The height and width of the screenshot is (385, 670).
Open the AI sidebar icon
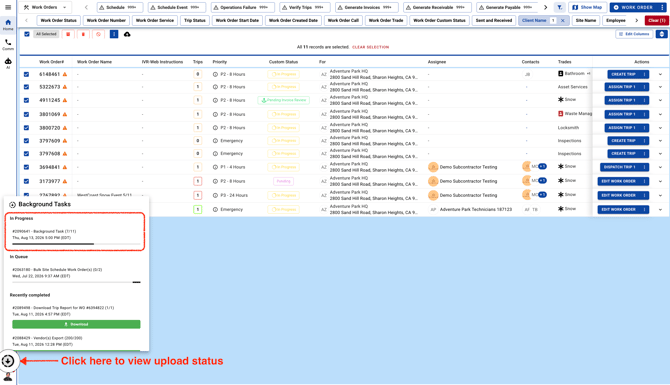pos(8,63)
